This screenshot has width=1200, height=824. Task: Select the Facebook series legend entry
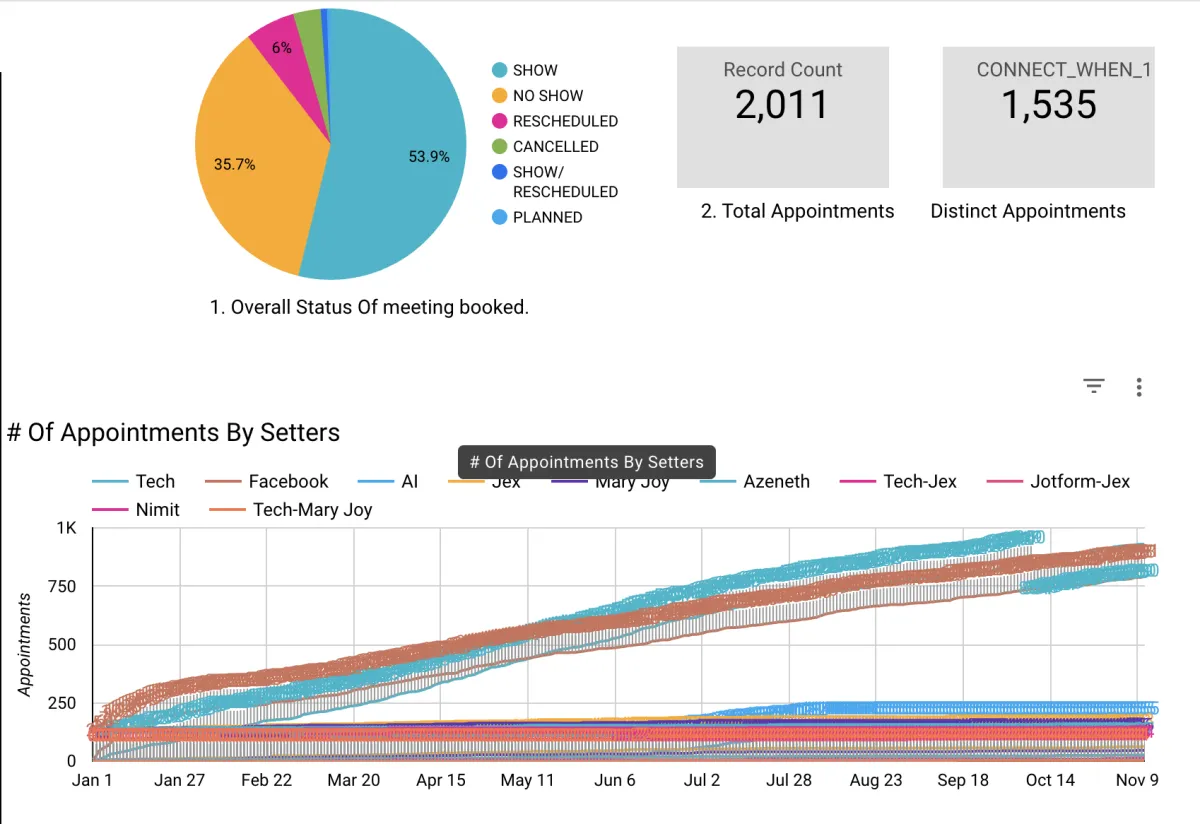pyautogui.click(x=267, y=481)
